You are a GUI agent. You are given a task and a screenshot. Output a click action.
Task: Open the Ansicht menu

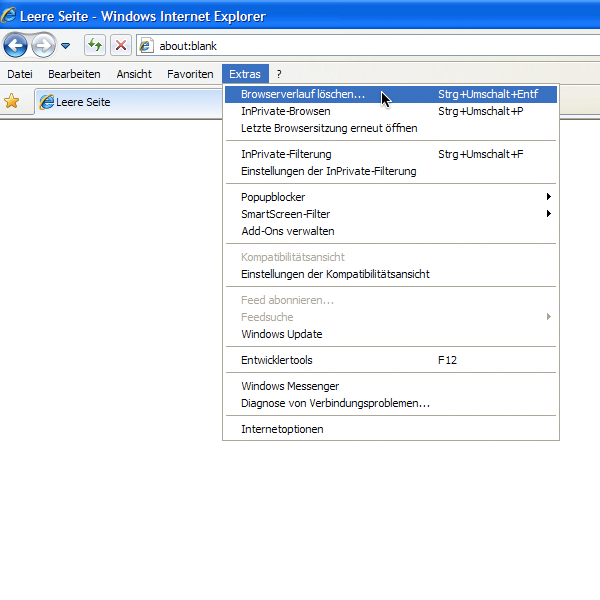pyautogui.click(x=134, y=74)
